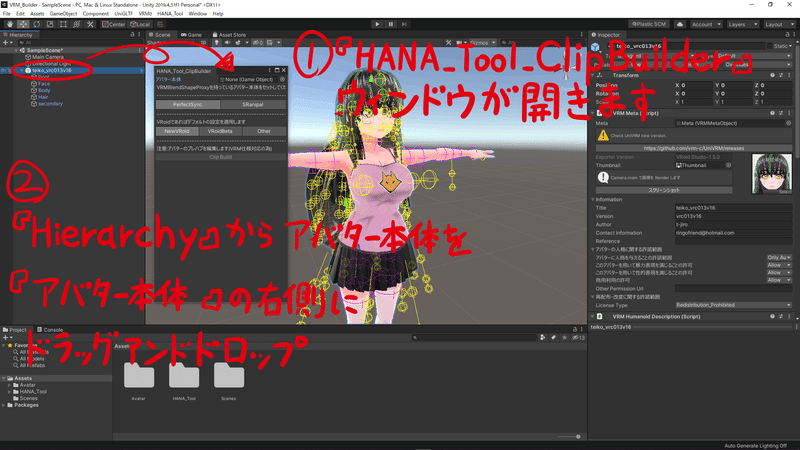Open the Avatar folder in Assets
Screen dimensions: 800x450
pyautogui.click(x=139, y=381)
